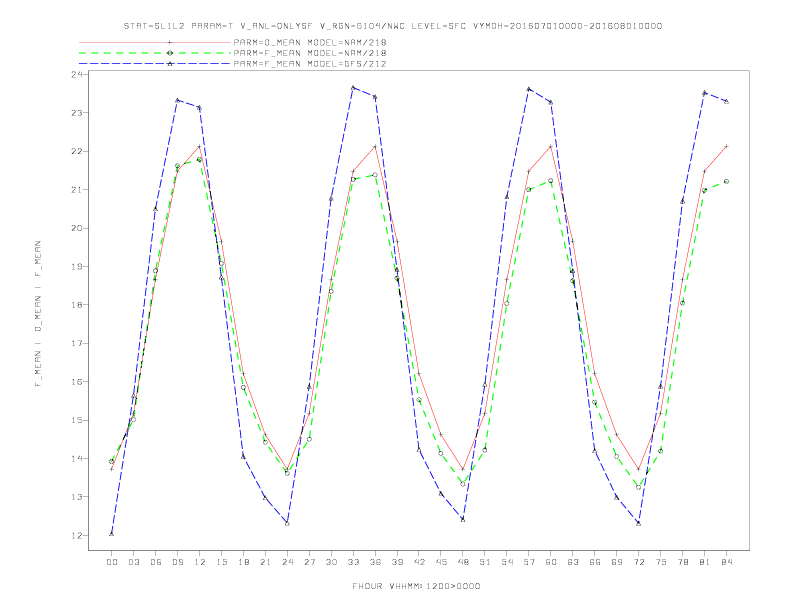
Task: Click x-axis tick label 78
Action: (682, 562)
